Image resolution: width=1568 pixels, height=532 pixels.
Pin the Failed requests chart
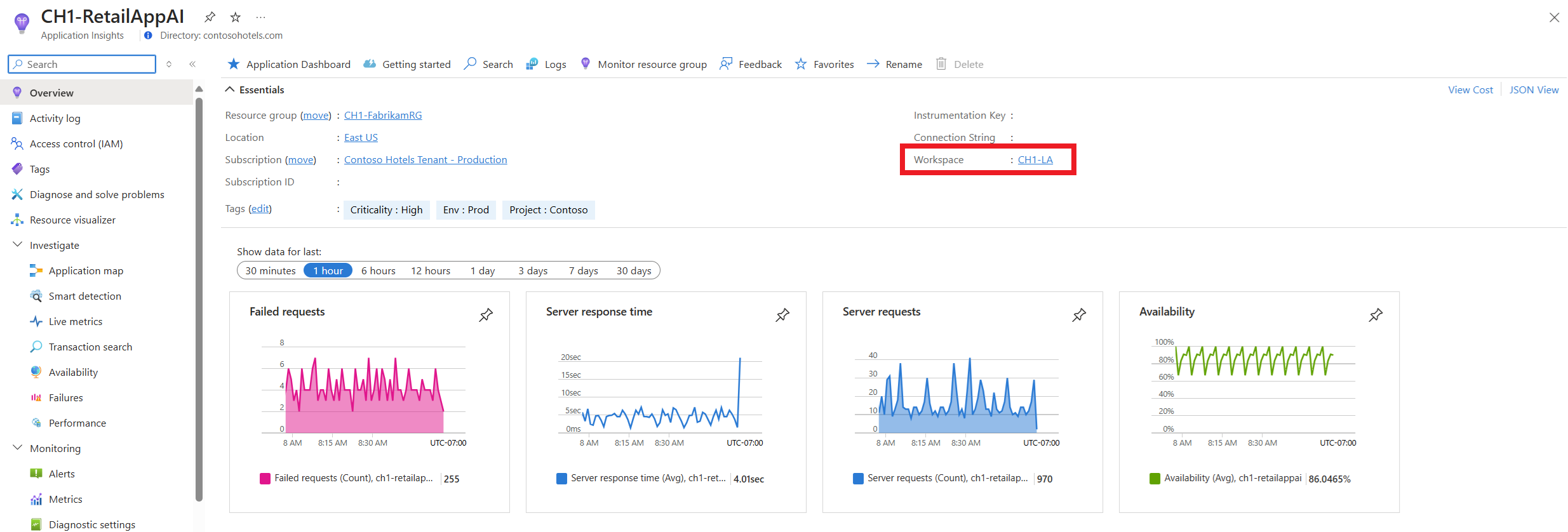tap(486, 315)
